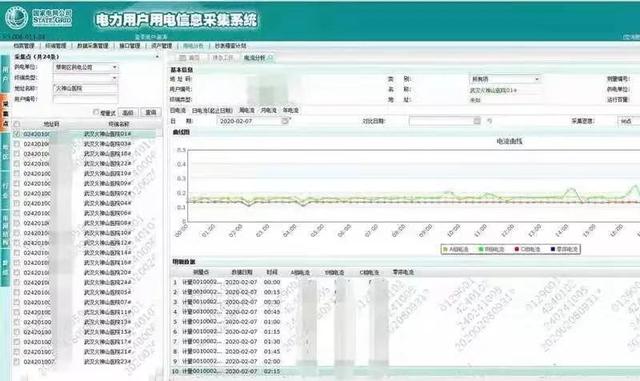The image size is (640, 381).
Task: Select the 日电流 sub-tab
Action: tap(178, 110)
